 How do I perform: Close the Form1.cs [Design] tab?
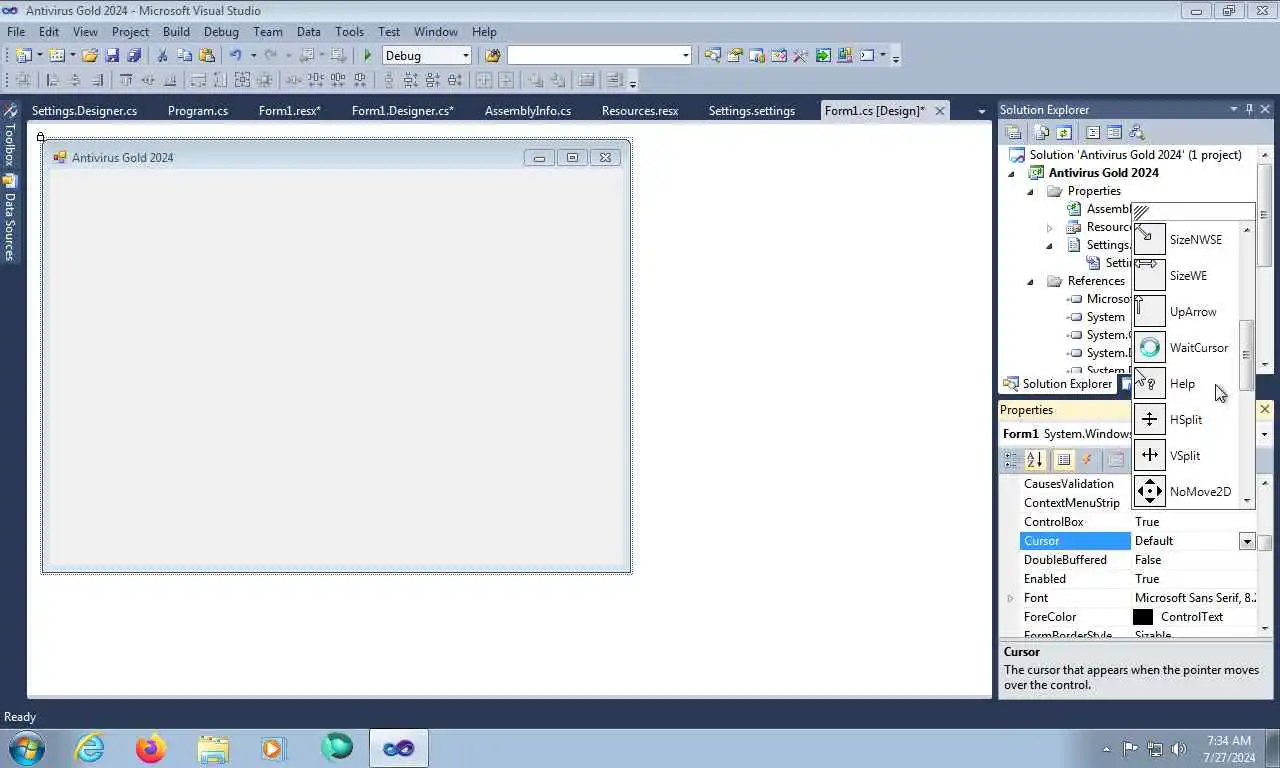pyautogui.click(x=940, y=111)
